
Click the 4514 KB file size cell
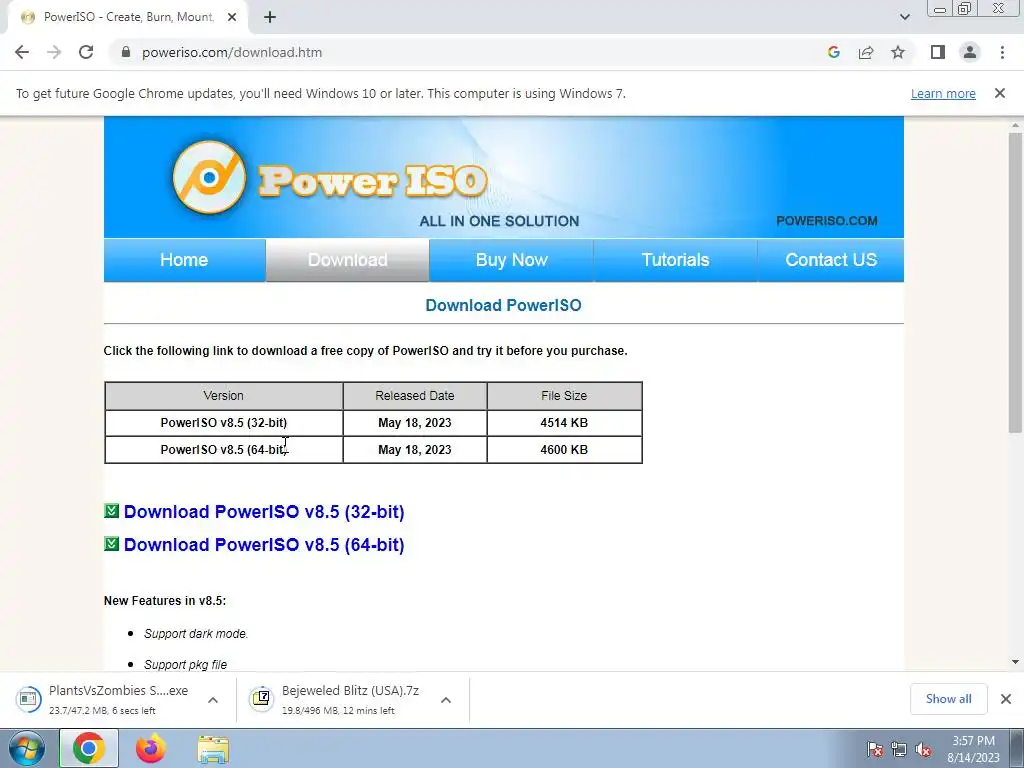[x=564, y=423]
